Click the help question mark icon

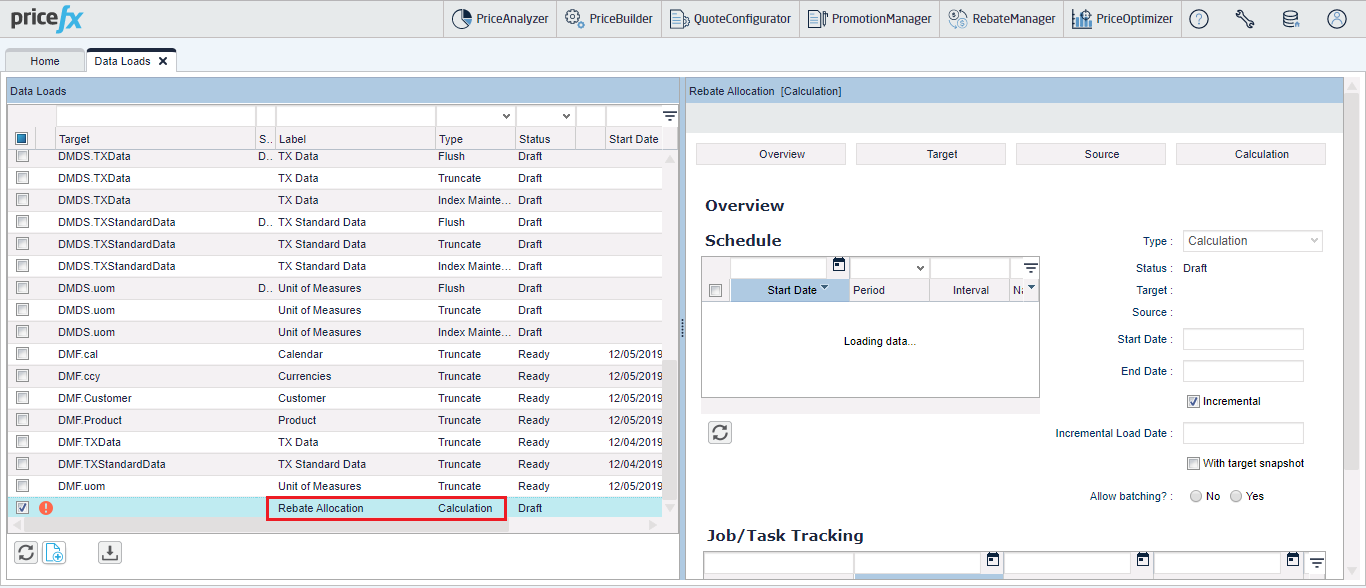tap(1198, 19)
